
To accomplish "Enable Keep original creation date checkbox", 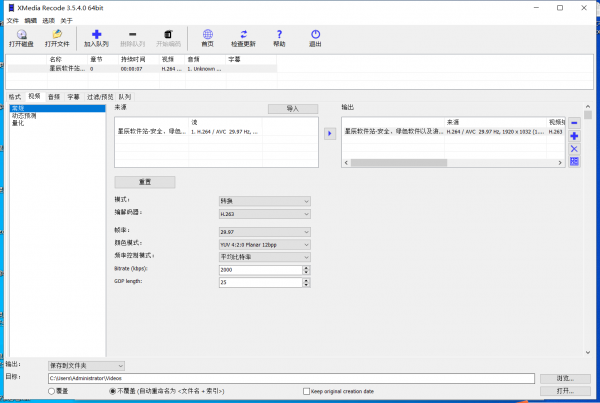I will [306, 391].
